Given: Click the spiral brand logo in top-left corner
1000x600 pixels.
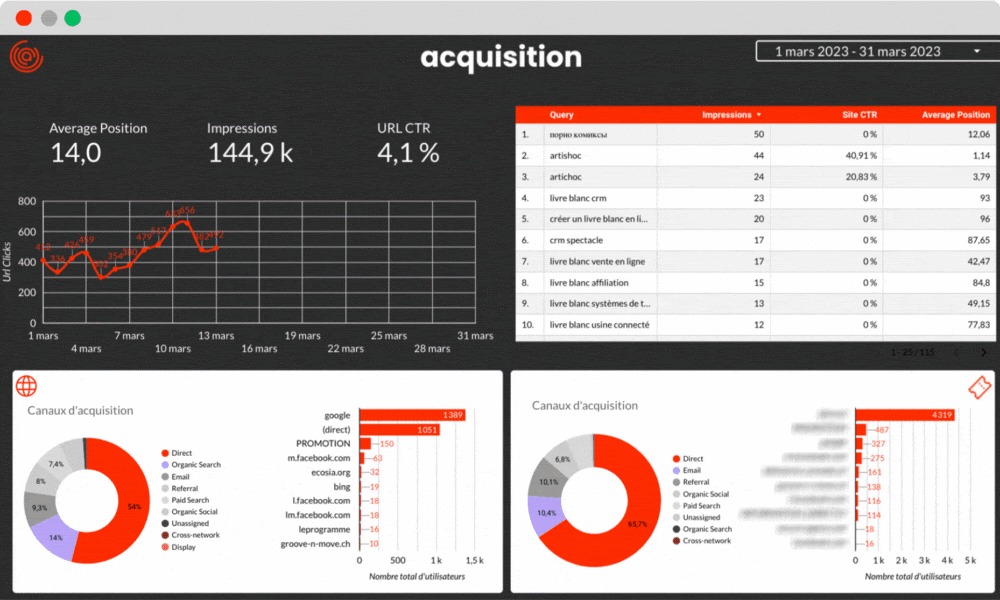Looking at the screenshot, I should (x=25, y=57).
